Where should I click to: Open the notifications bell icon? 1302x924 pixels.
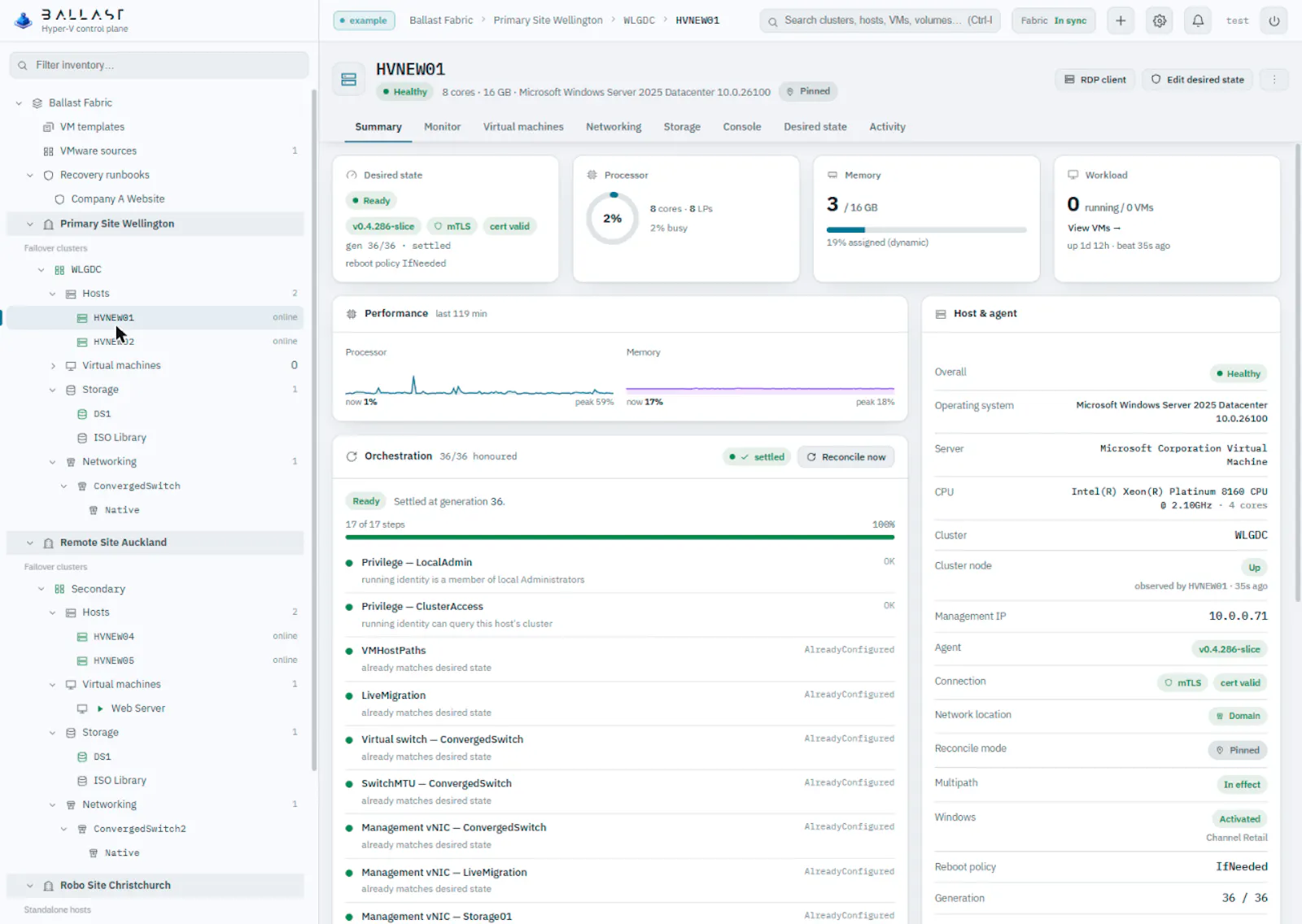pos(1198,20)
